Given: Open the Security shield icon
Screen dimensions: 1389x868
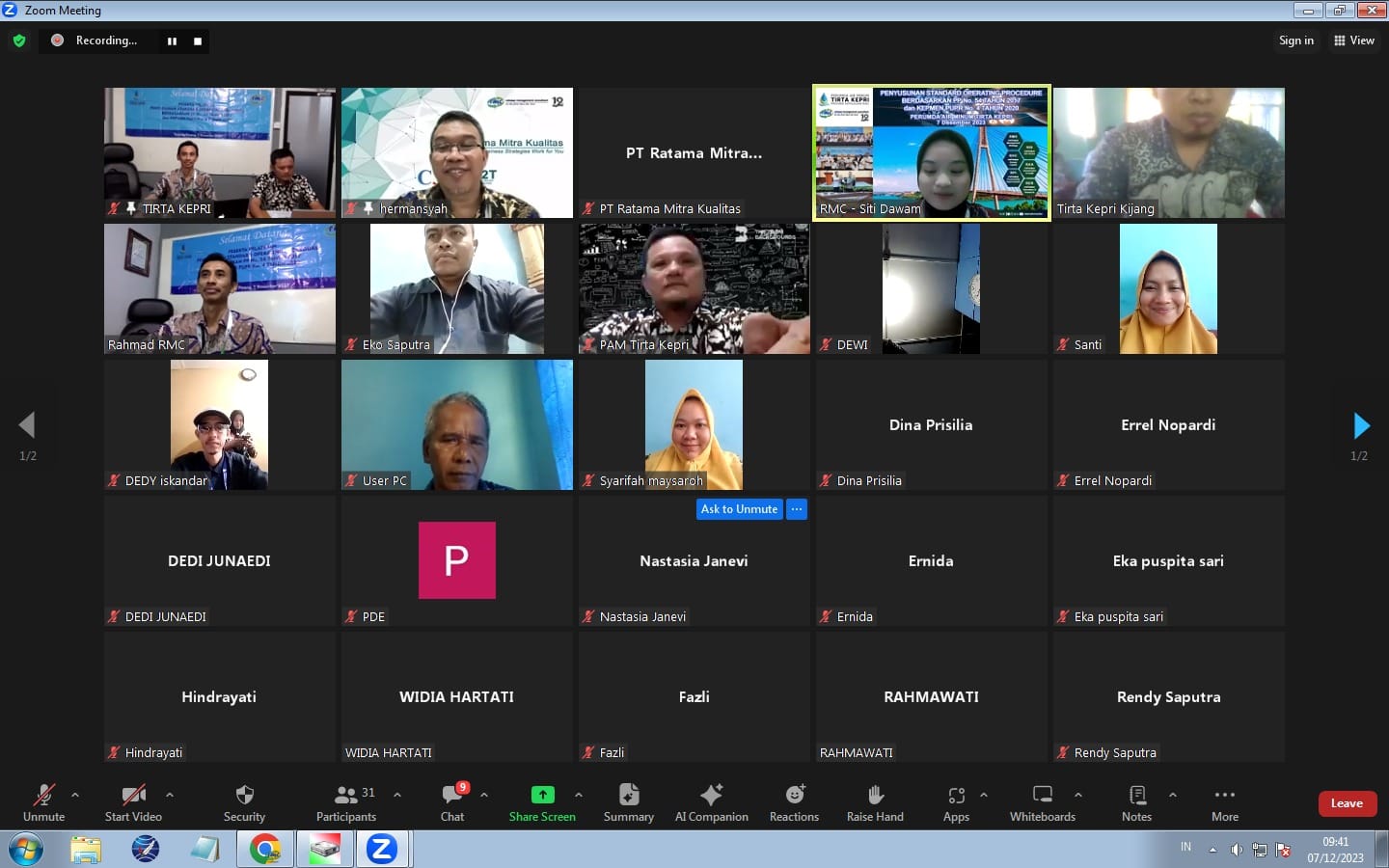Looking at the screenshot, I should [244, 801].
